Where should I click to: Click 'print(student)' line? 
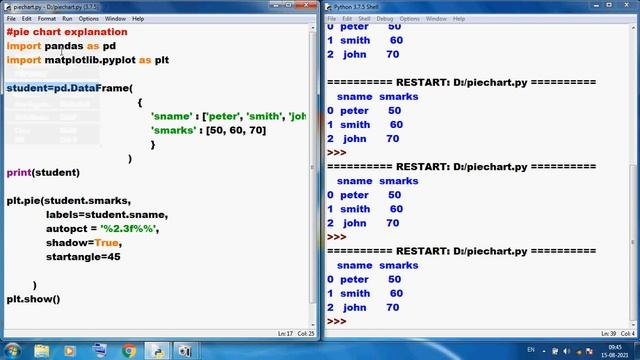(43, 173)
